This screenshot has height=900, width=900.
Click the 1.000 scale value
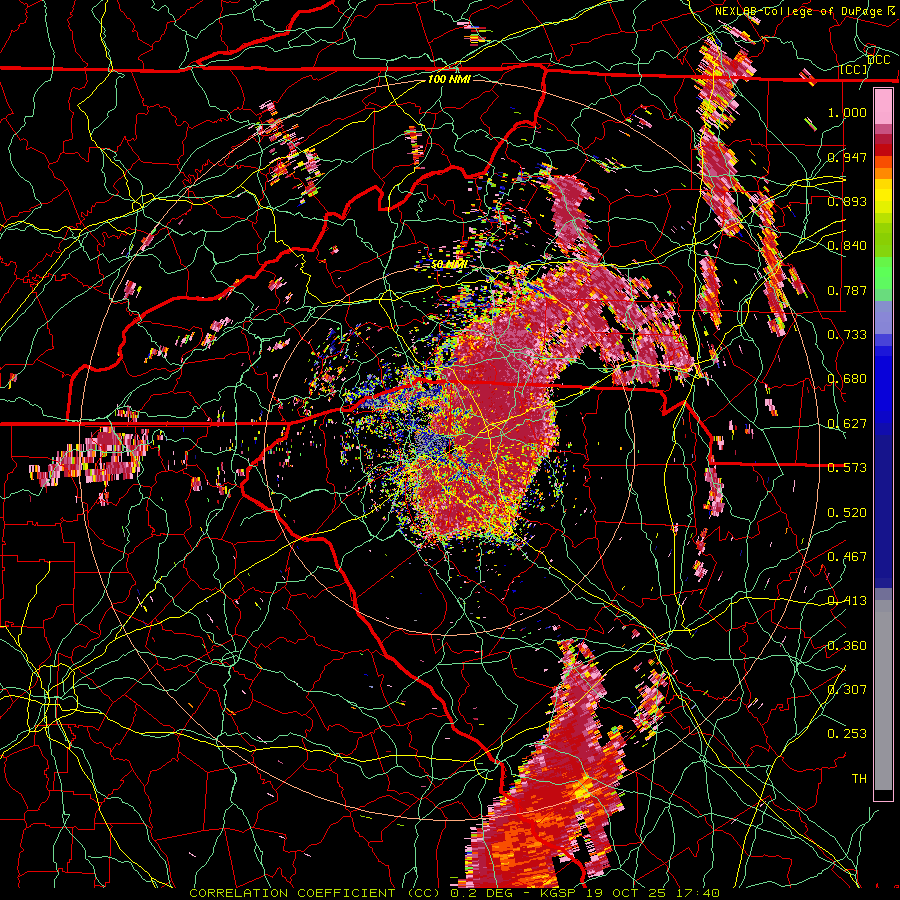tap(847, 112)
